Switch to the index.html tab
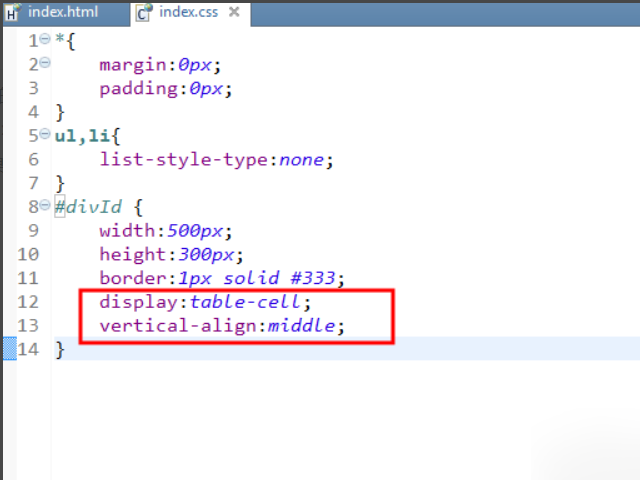The height and width of the screenshot is (480, 640). (66, 13)
